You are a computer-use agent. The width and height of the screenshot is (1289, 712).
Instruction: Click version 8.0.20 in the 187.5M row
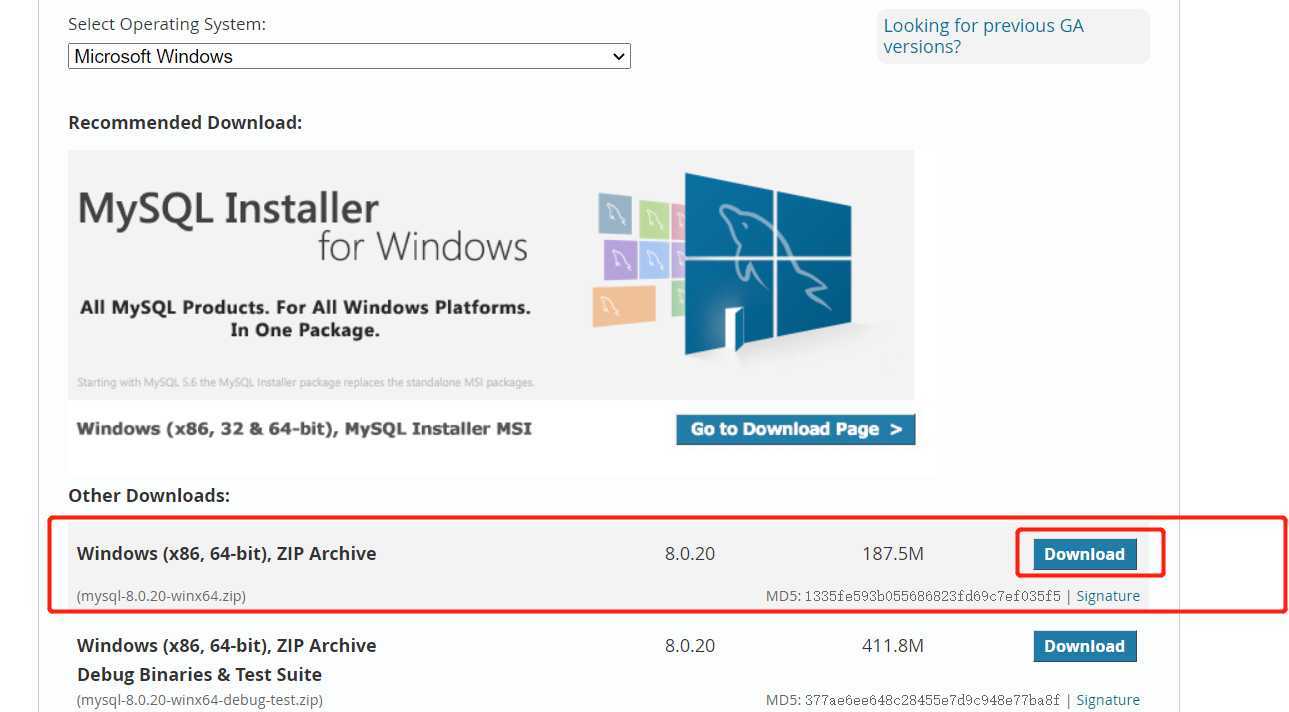690,554
